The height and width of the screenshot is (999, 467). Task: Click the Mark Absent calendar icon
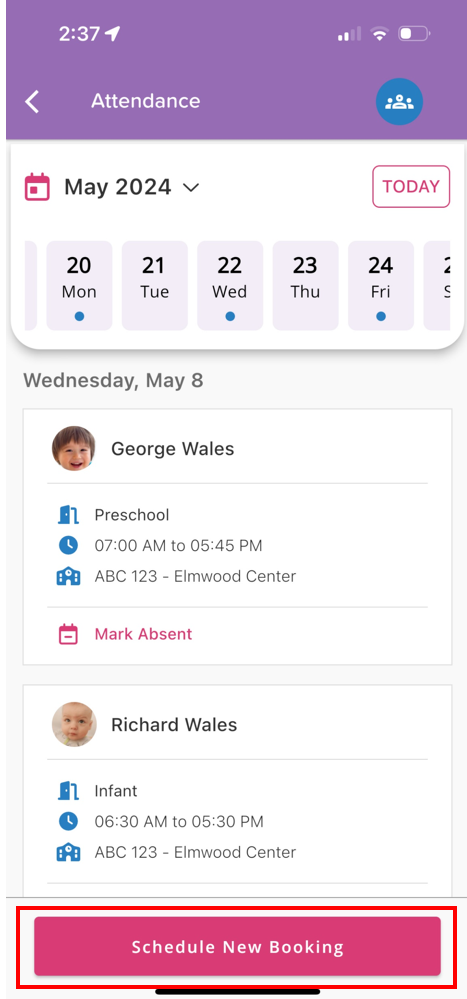pos(68,635)
